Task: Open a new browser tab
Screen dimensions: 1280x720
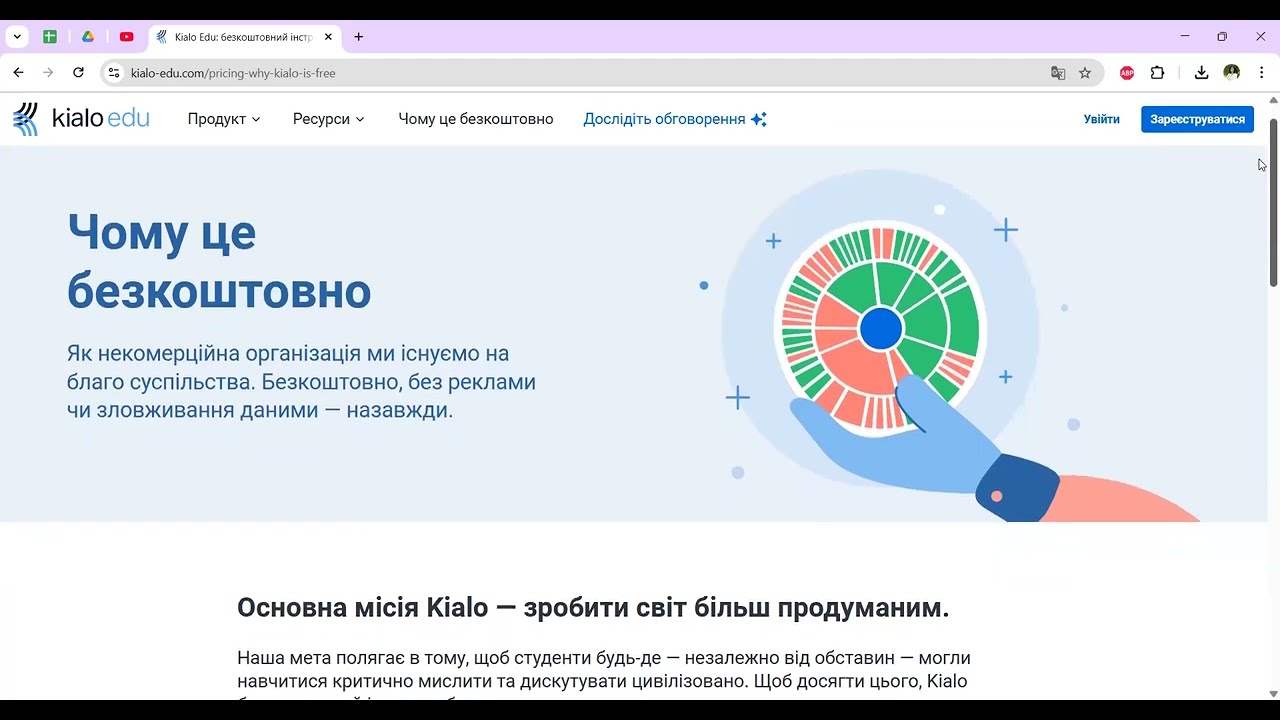Action: (x=359, y=37)
